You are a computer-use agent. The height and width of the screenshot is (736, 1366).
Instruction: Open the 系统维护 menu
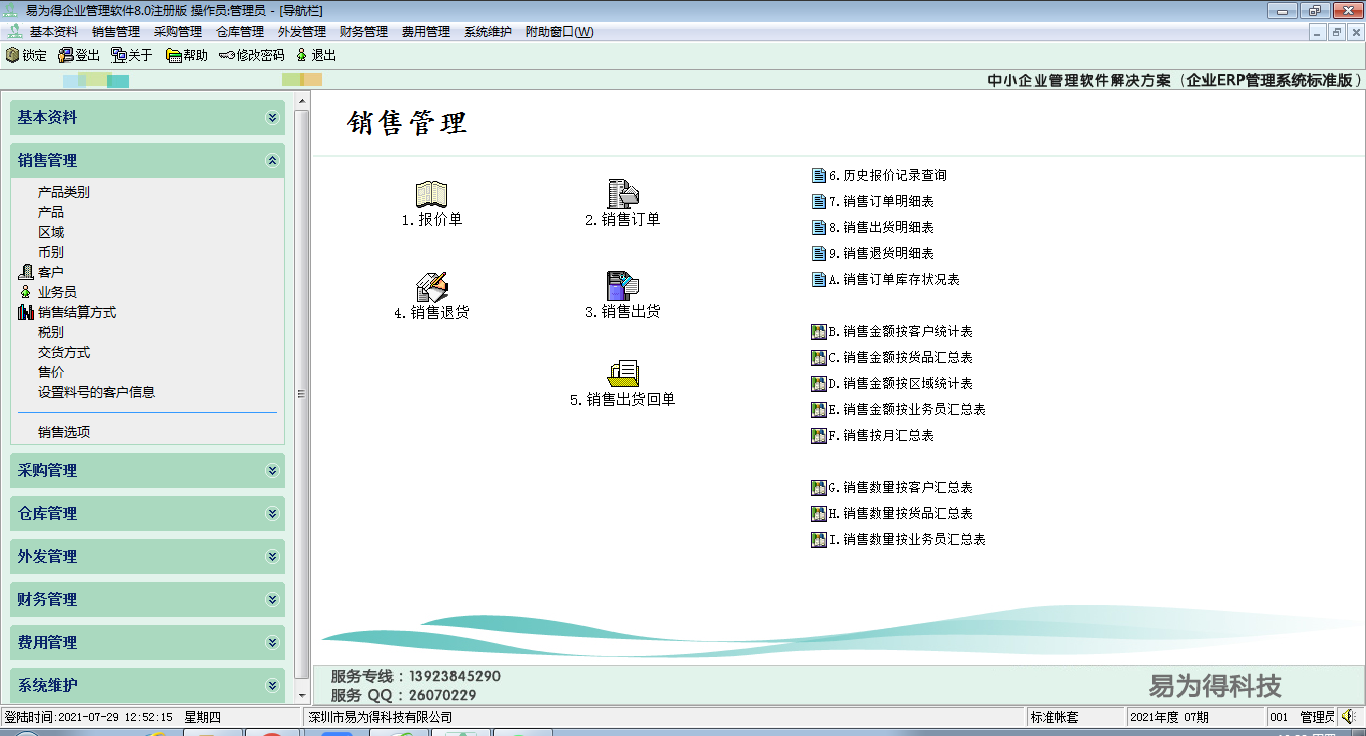pos(486,31)
